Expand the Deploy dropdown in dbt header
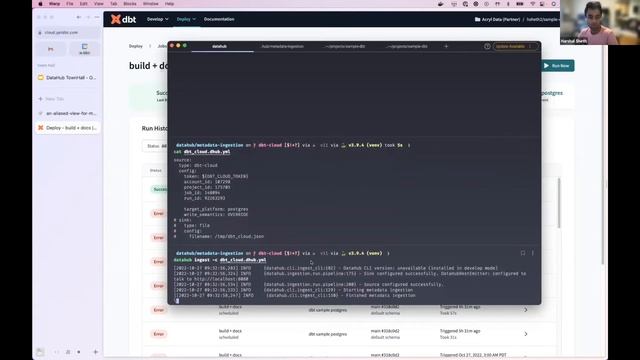This screenshot has width=640, height=360. coord(186,19)
